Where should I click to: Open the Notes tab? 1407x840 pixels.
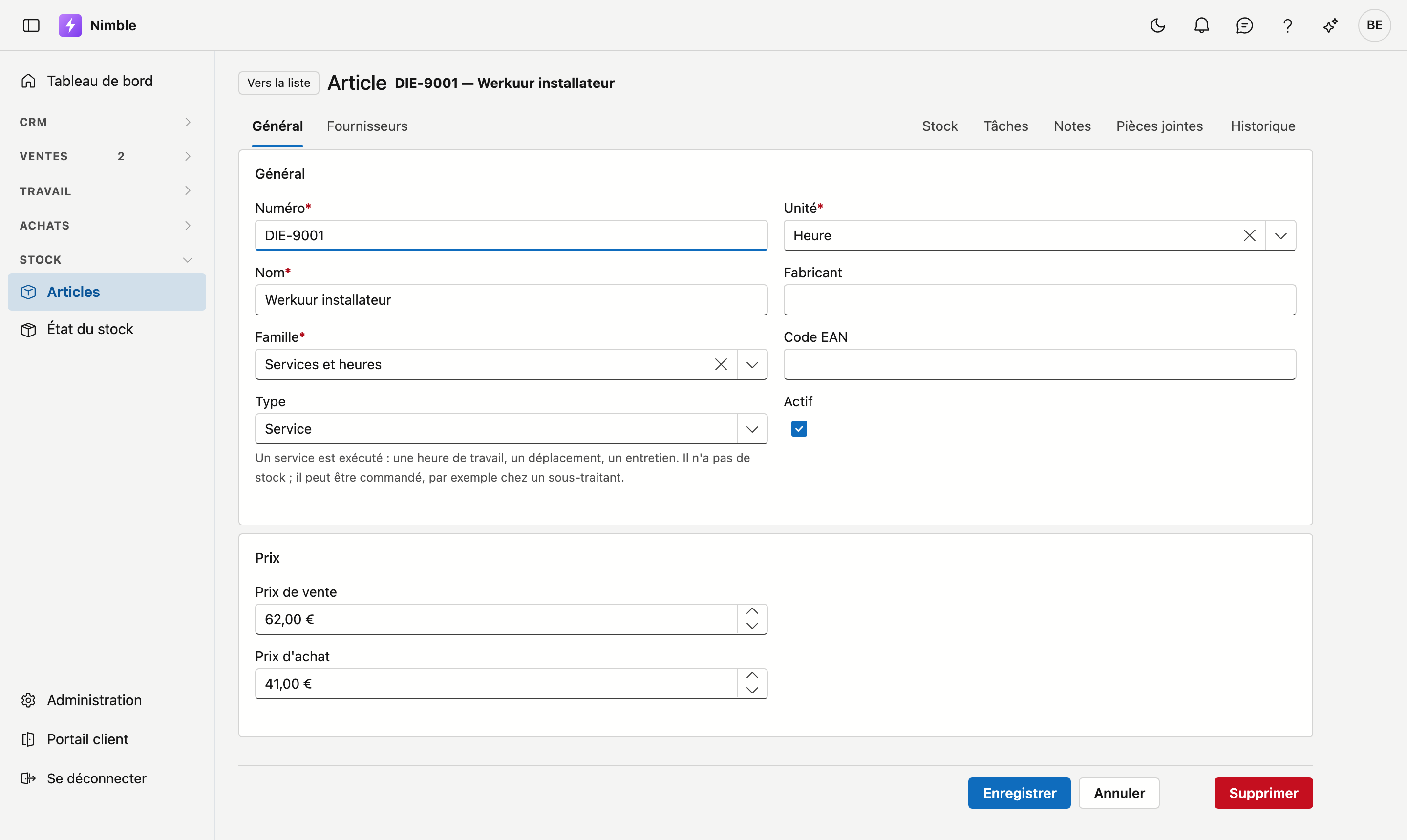[1072, 126]
